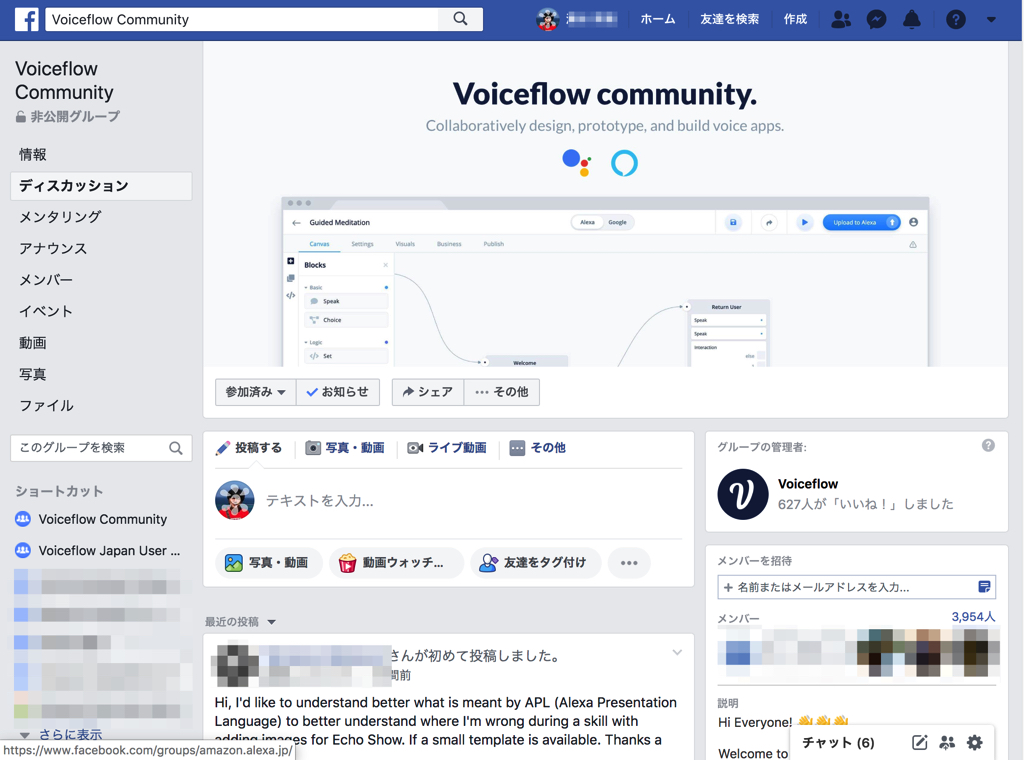Click the invite member name field
The image size is (1024, 760).
click(856, 587)
